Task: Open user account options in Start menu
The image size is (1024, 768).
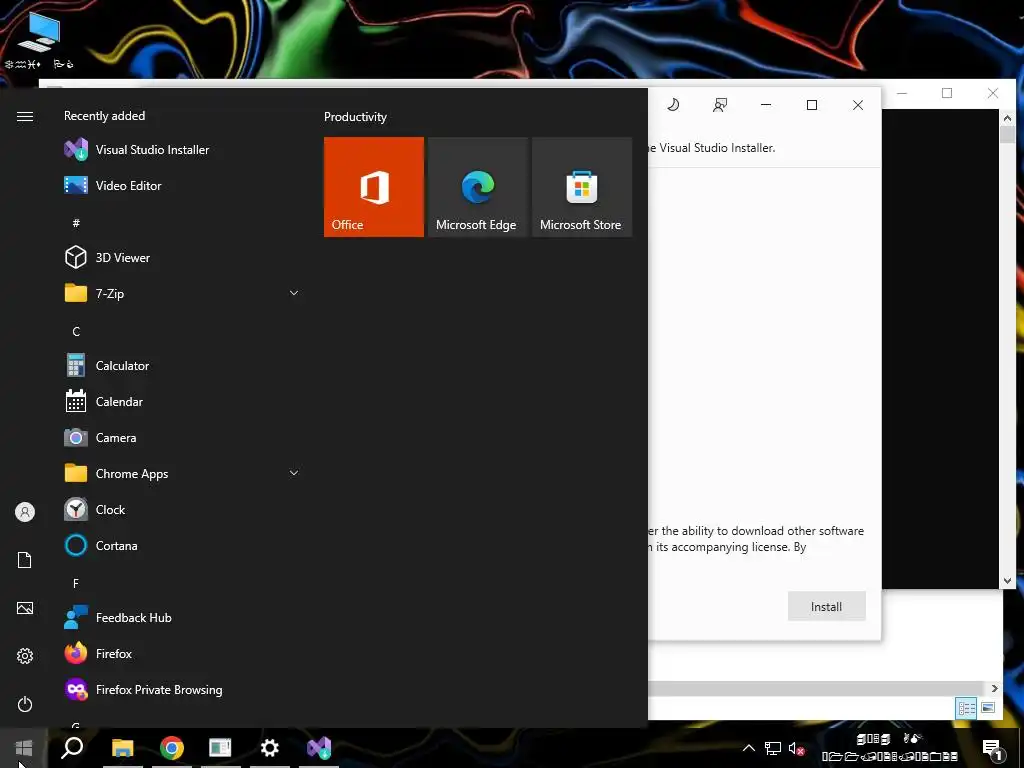Action: click(x=25, y=512)
